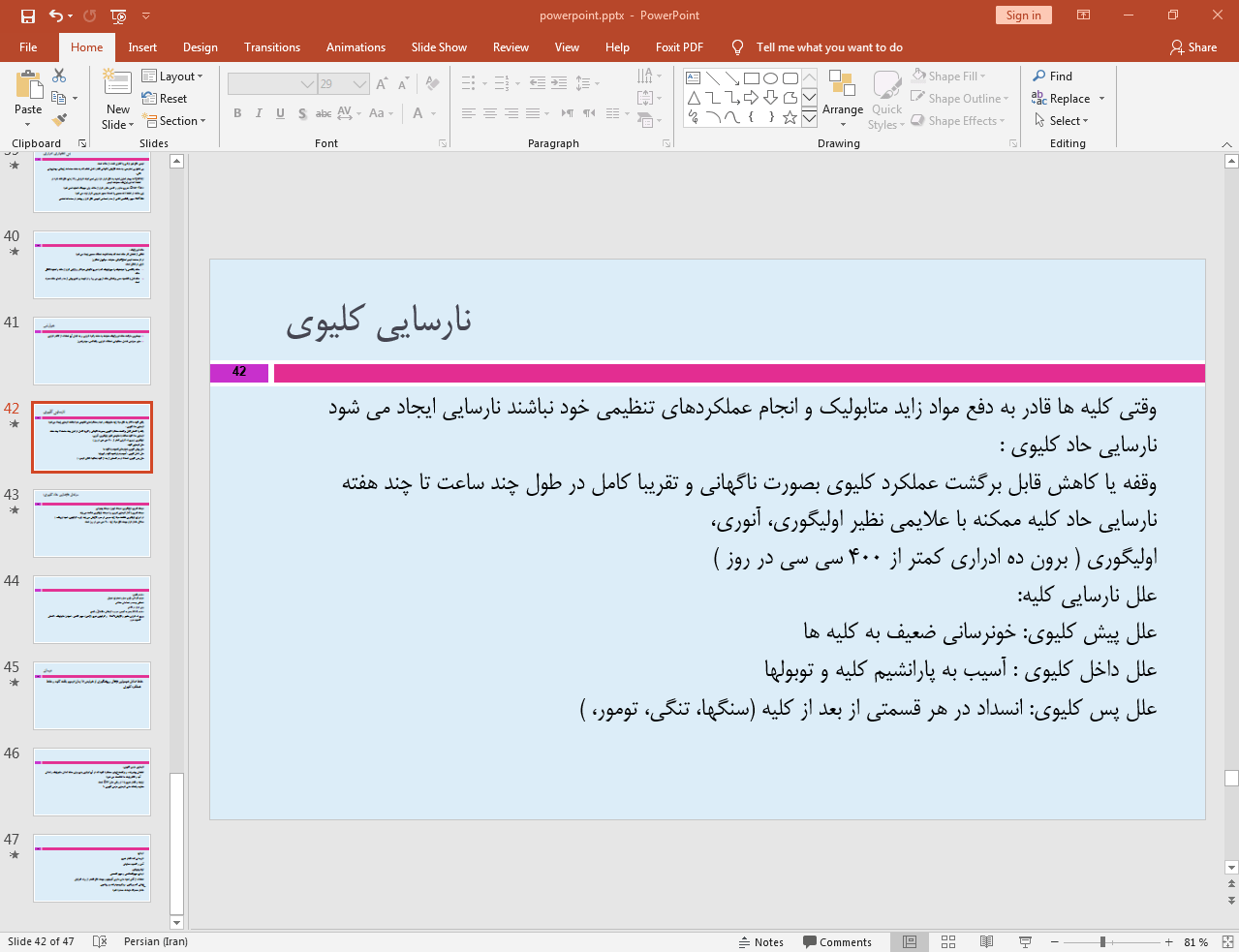Decrease font size icon
This screenshot has width=1239, height=952.
(403, 84)
